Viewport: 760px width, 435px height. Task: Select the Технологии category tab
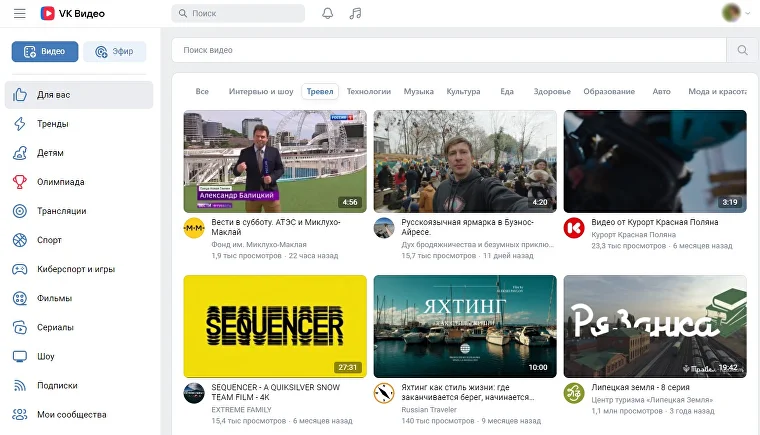click(369, 91)
